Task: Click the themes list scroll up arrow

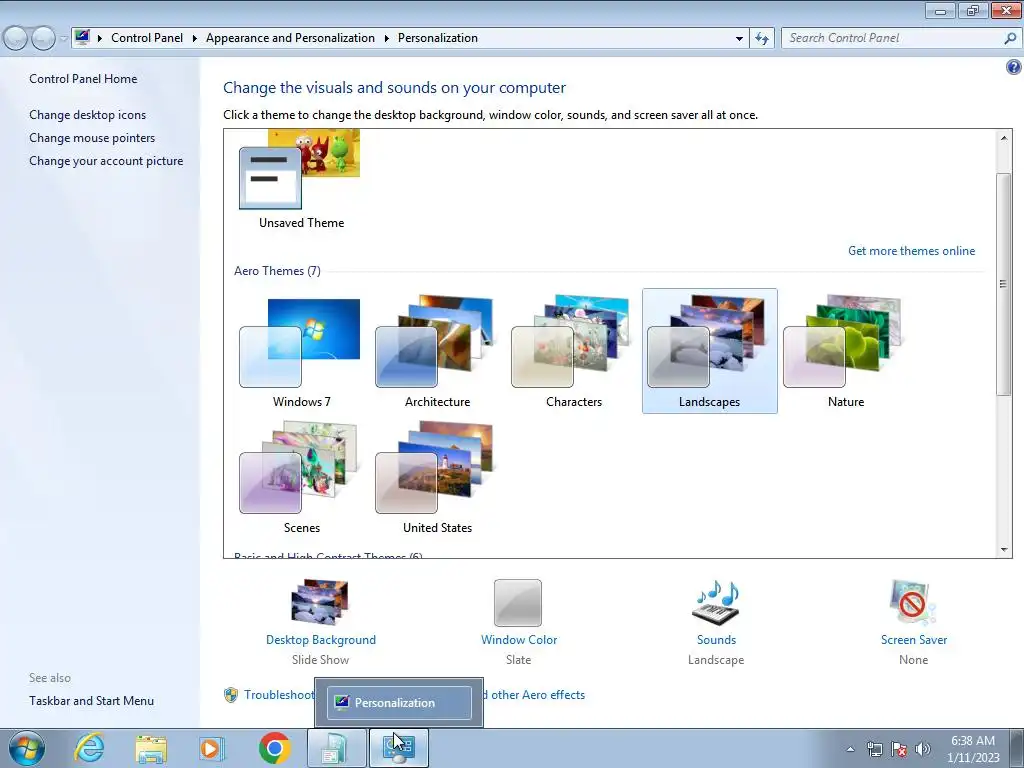Action: [x=1004, y=138]
